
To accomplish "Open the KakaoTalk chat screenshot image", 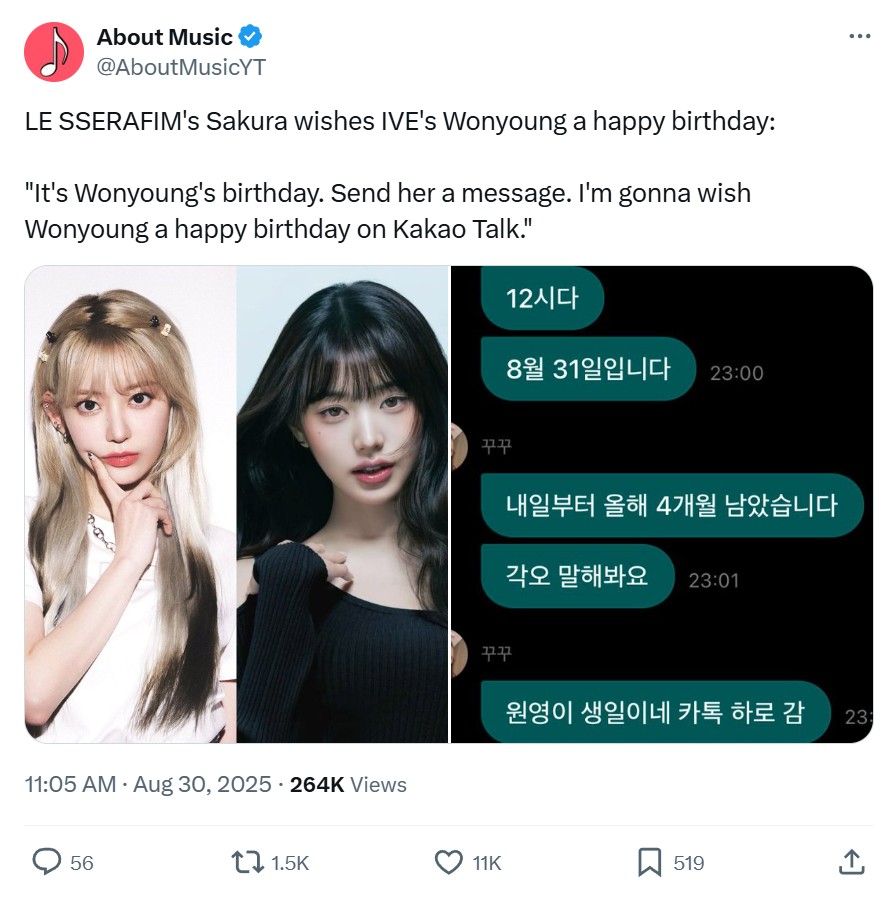I will (x=662, y=505).
